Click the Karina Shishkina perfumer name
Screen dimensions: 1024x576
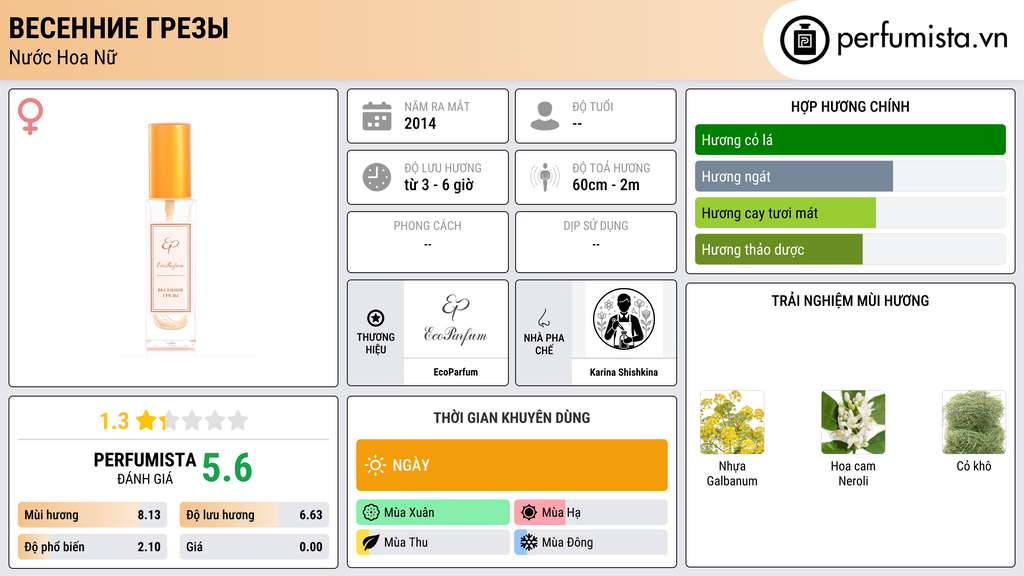(624, 372)
